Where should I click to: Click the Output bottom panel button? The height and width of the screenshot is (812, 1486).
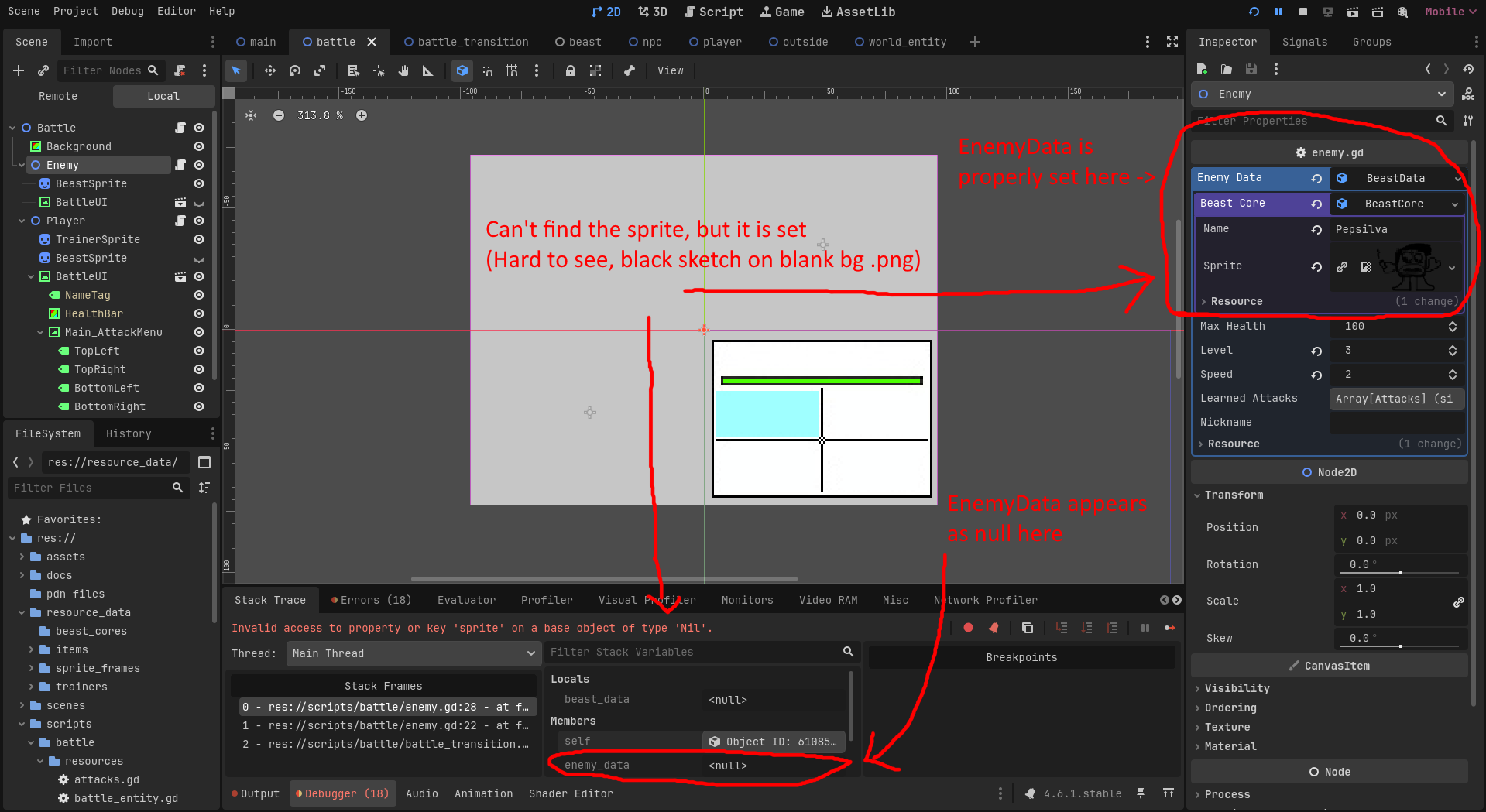256,793
